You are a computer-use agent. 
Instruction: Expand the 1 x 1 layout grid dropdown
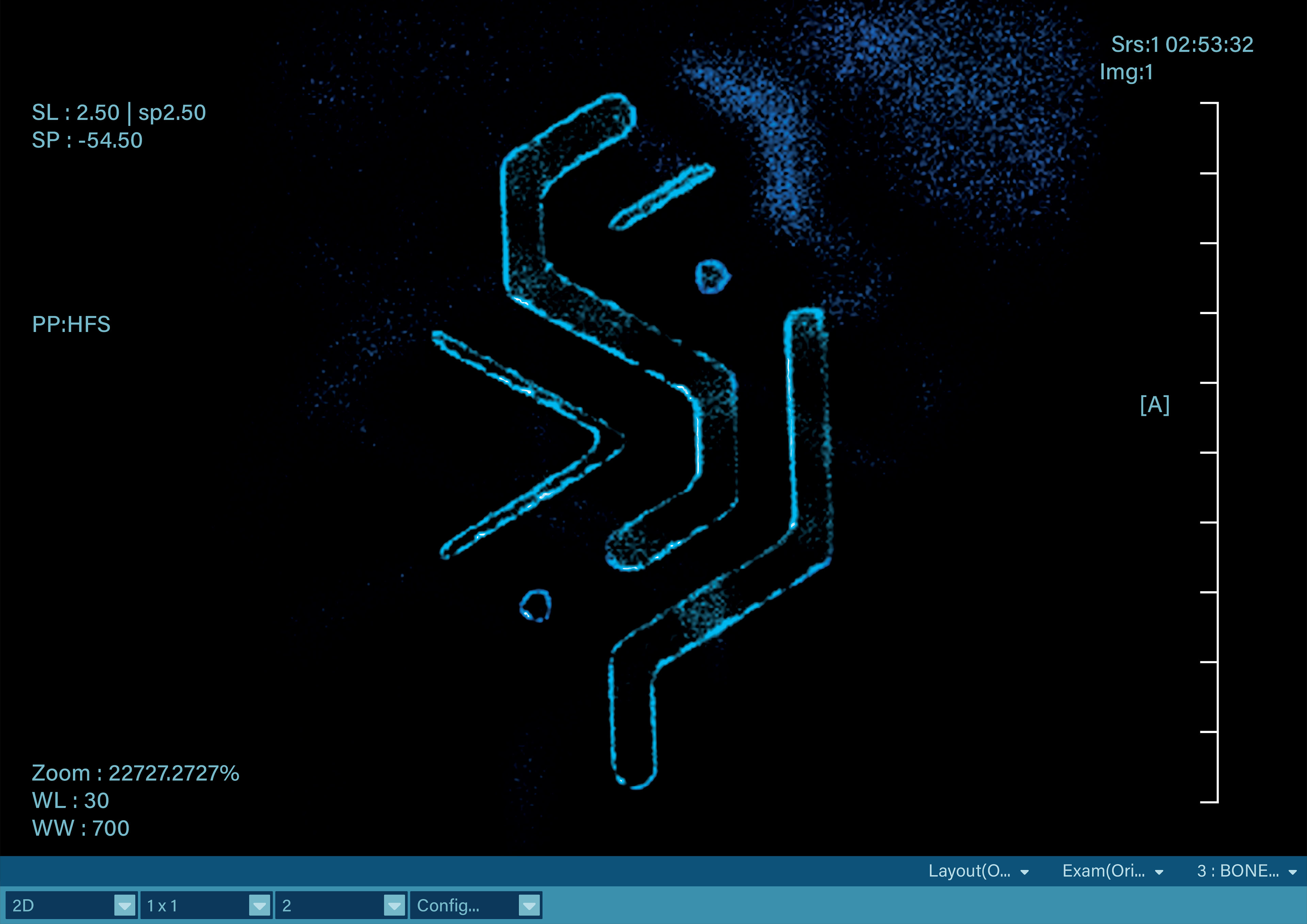[260, 905]
